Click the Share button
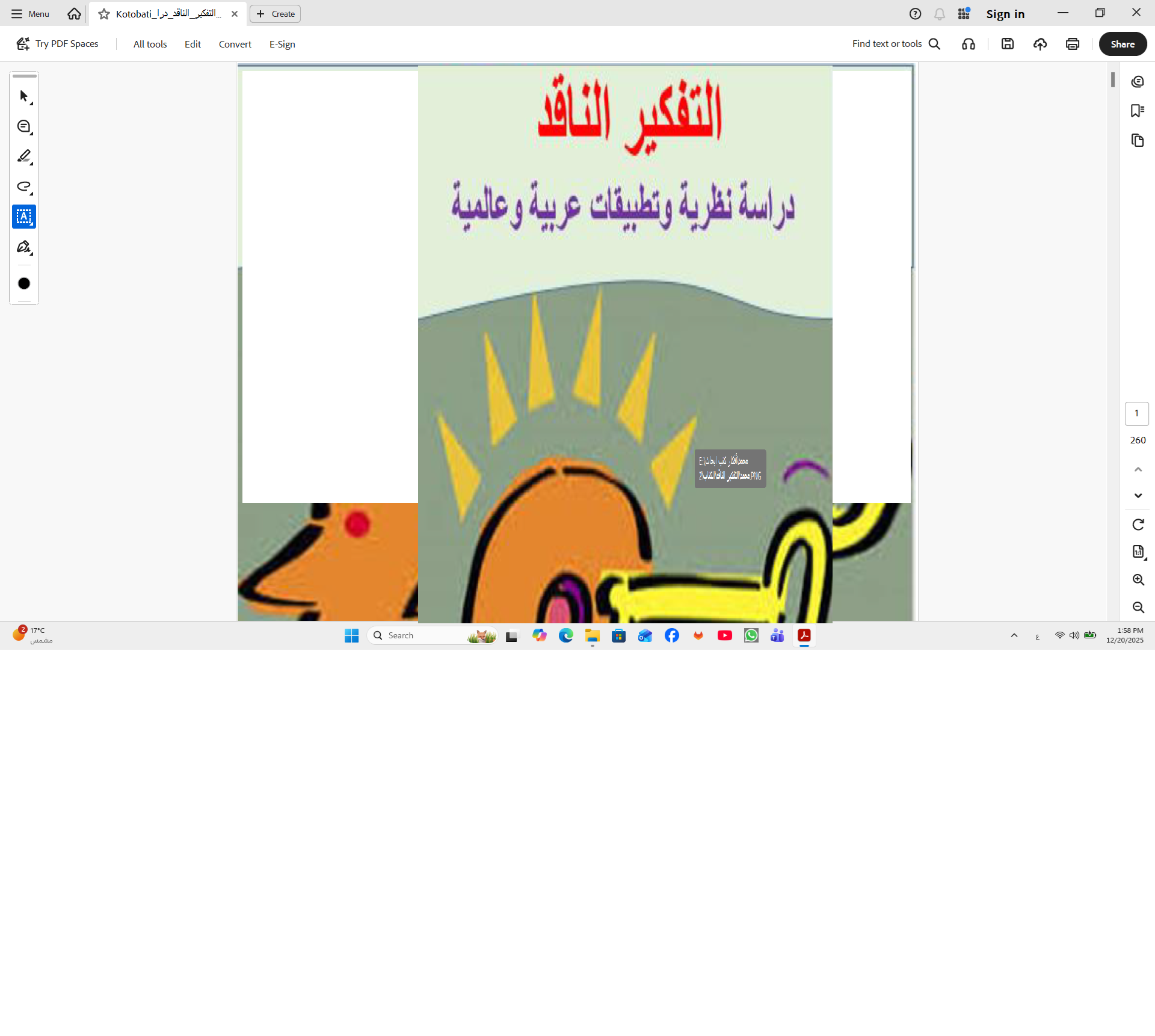Viewport: 1155px width, 1036px height. [1123, 44]
